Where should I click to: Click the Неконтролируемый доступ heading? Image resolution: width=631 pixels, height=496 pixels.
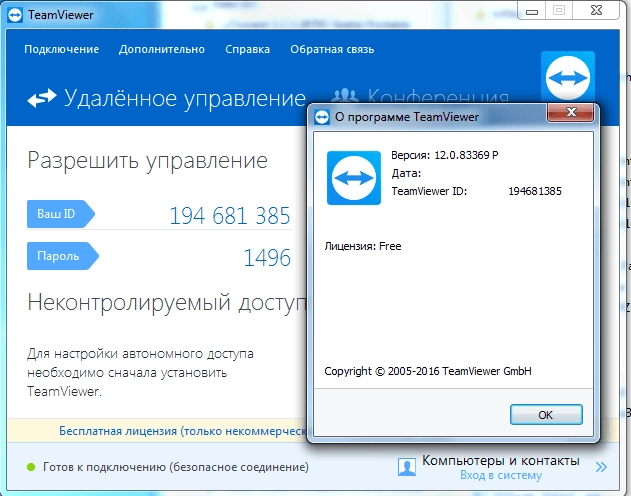[x=167, y=303]
